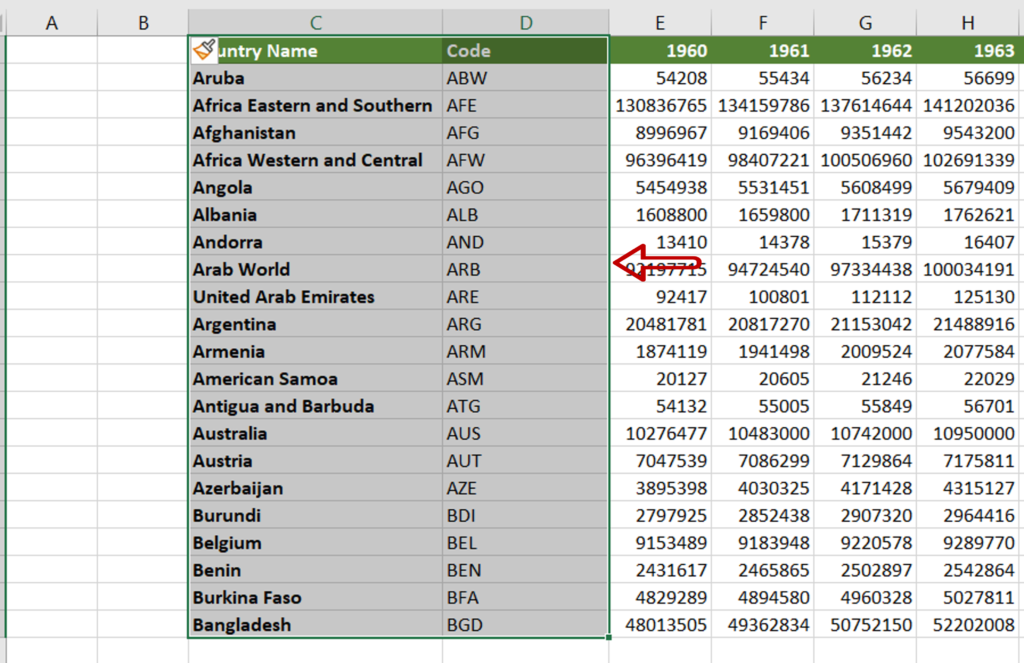
Task: Select the Burkina Faso cell
Action: click(315, 598)
